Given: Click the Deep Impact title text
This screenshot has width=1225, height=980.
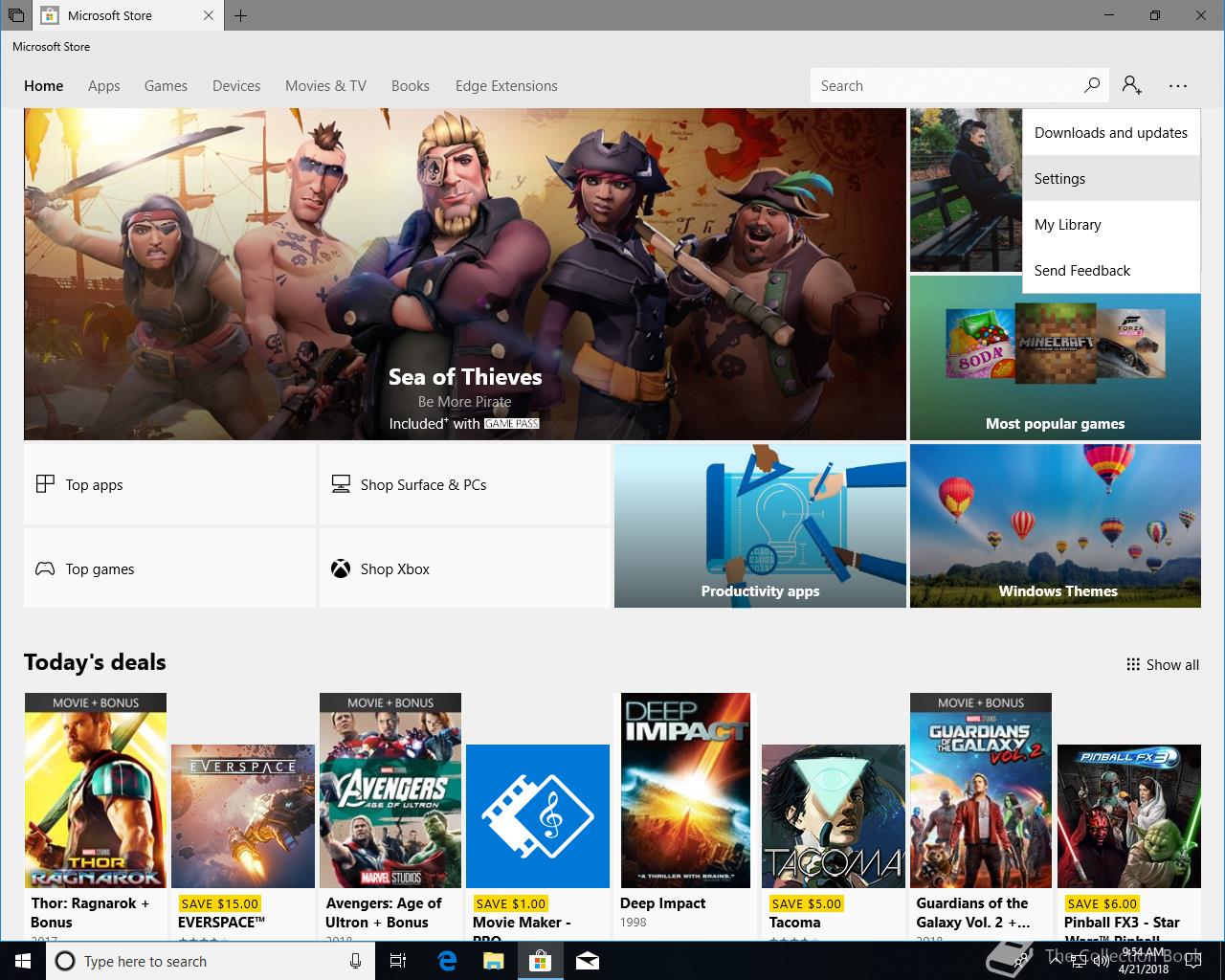Looking at the screenshot, I should point(663,903).
